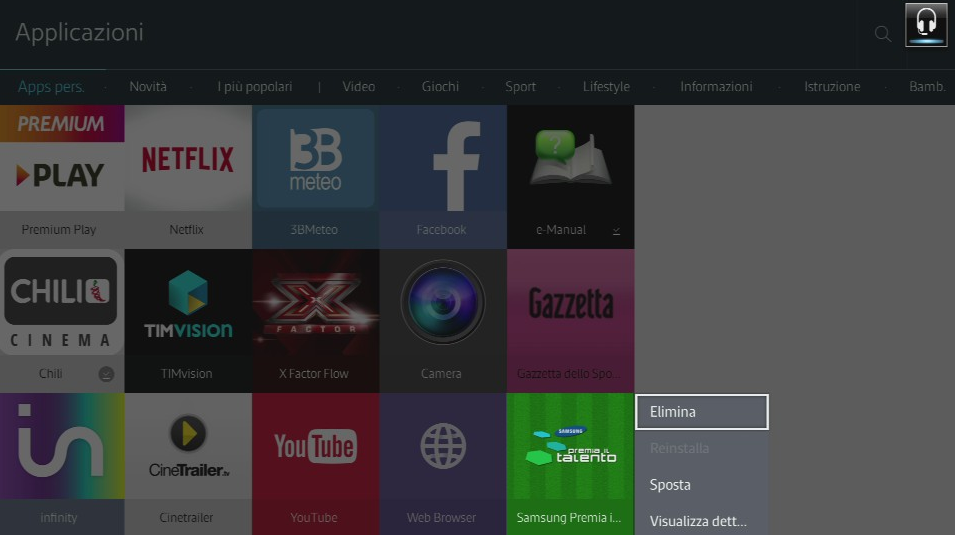
Task: Launch the Netflix app
Action: (188, 177)
